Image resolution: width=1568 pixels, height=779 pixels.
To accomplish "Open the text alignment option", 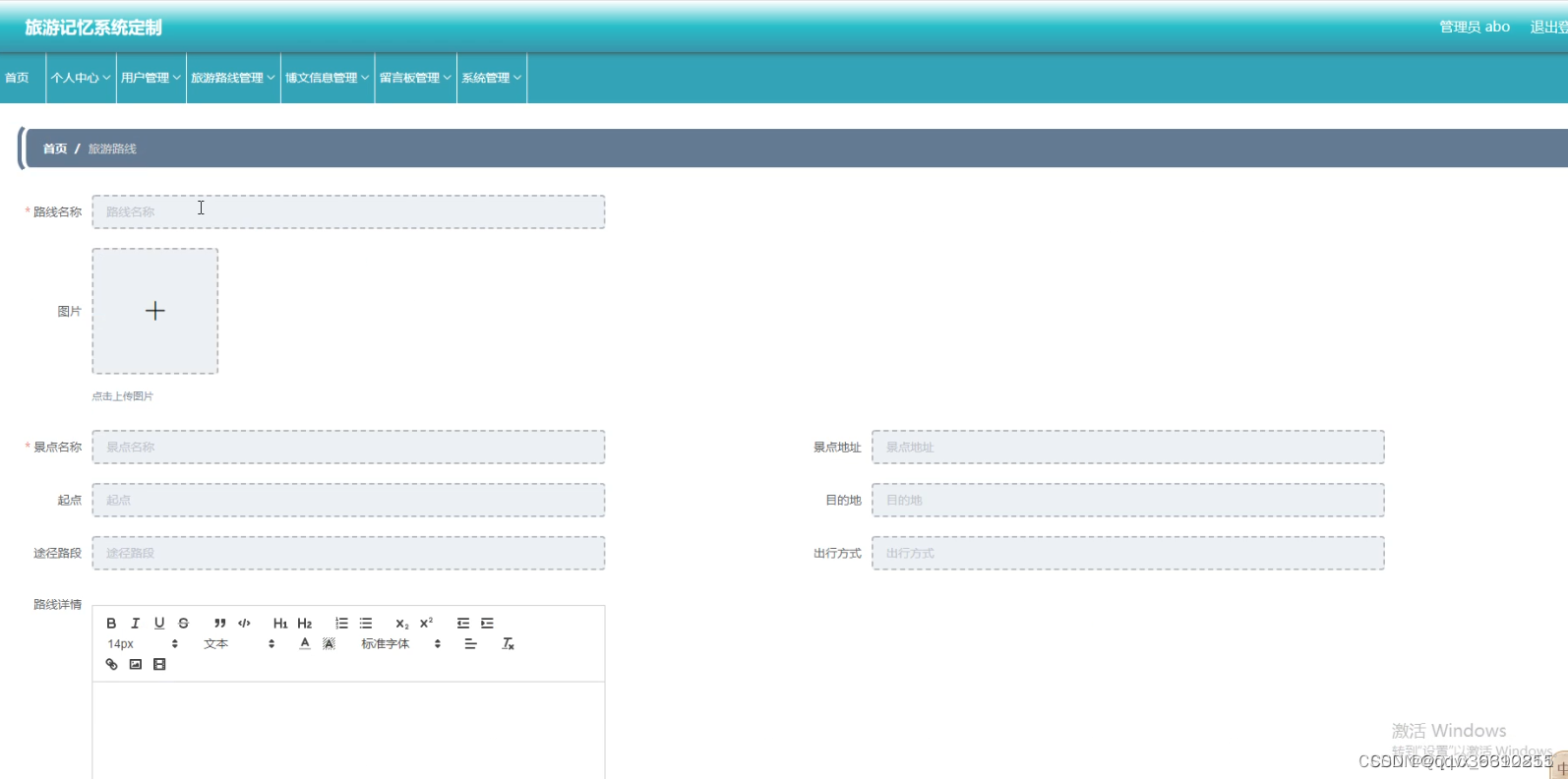I will coord(470,644).
